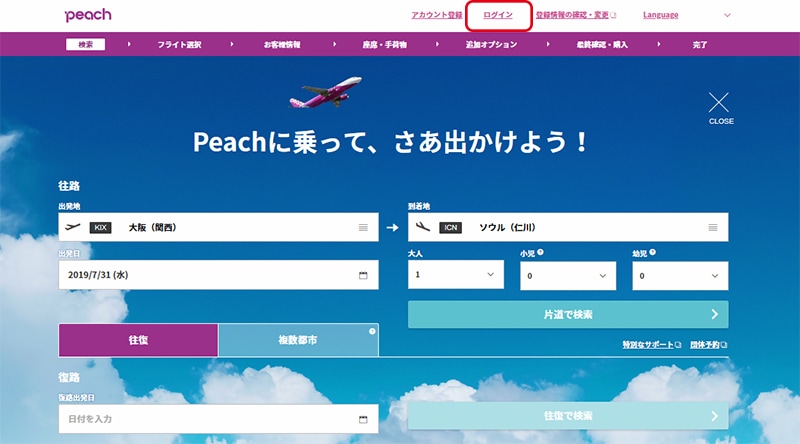Screen dimensions: 800x444
Task: Open the Language dropdown
Action: click(x=660, y=15)
